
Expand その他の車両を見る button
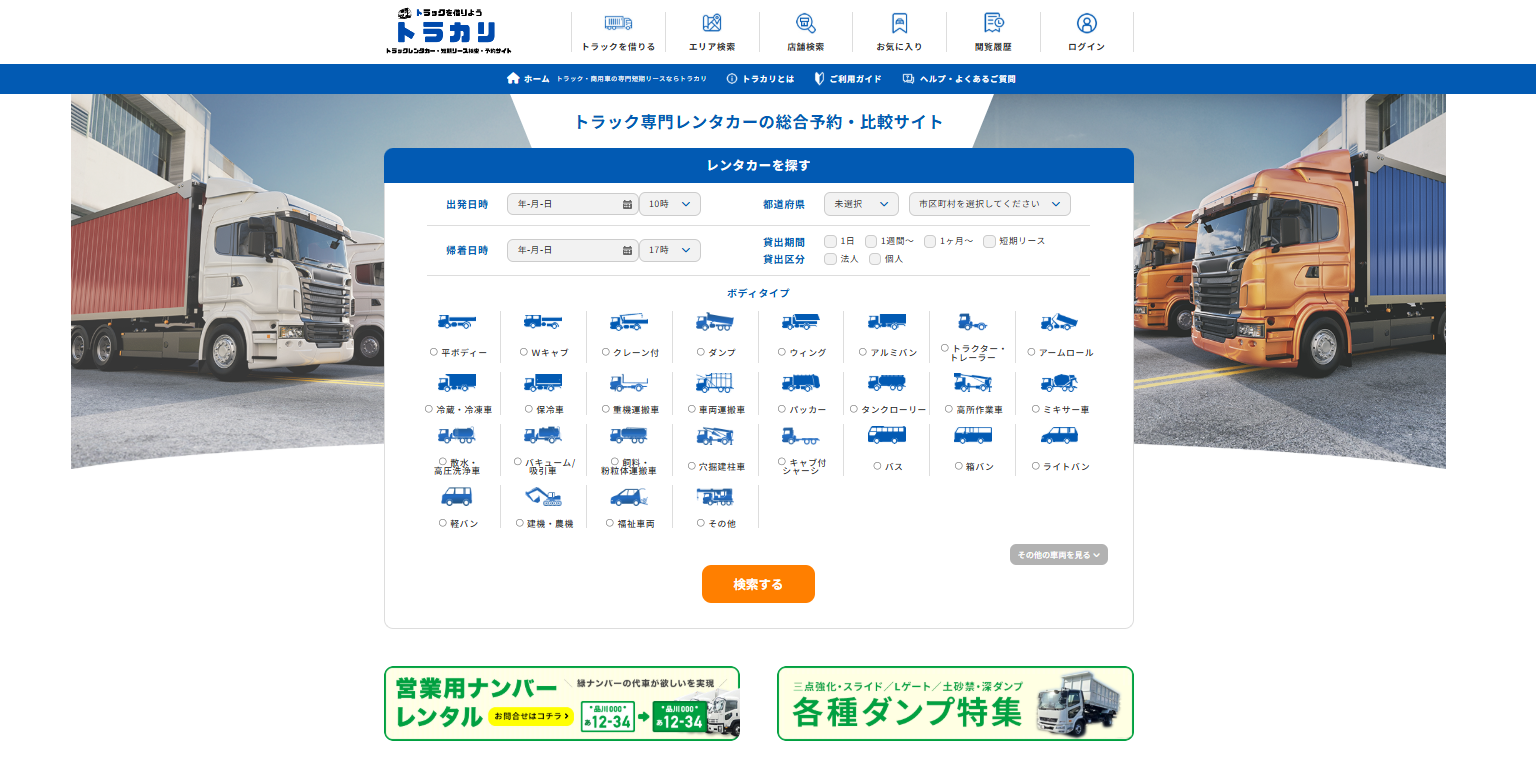[1058, 555]
